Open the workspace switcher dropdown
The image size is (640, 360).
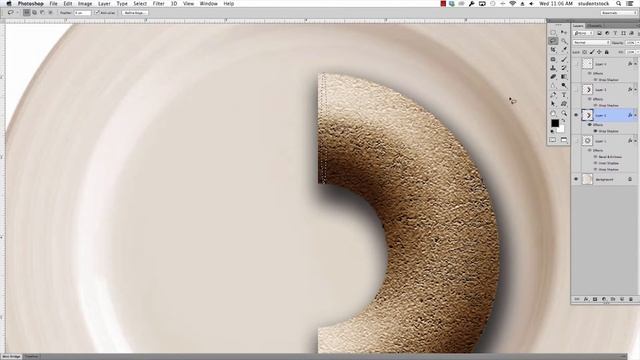[618, 13]
